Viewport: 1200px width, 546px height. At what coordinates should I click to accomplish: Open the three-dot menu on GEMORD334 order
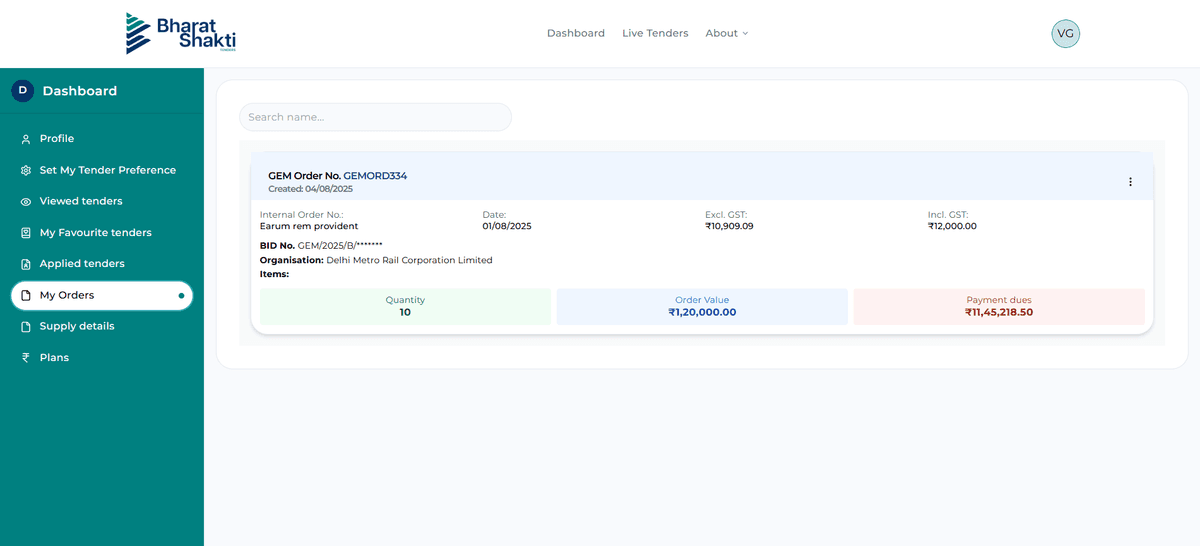[1130, 182]
